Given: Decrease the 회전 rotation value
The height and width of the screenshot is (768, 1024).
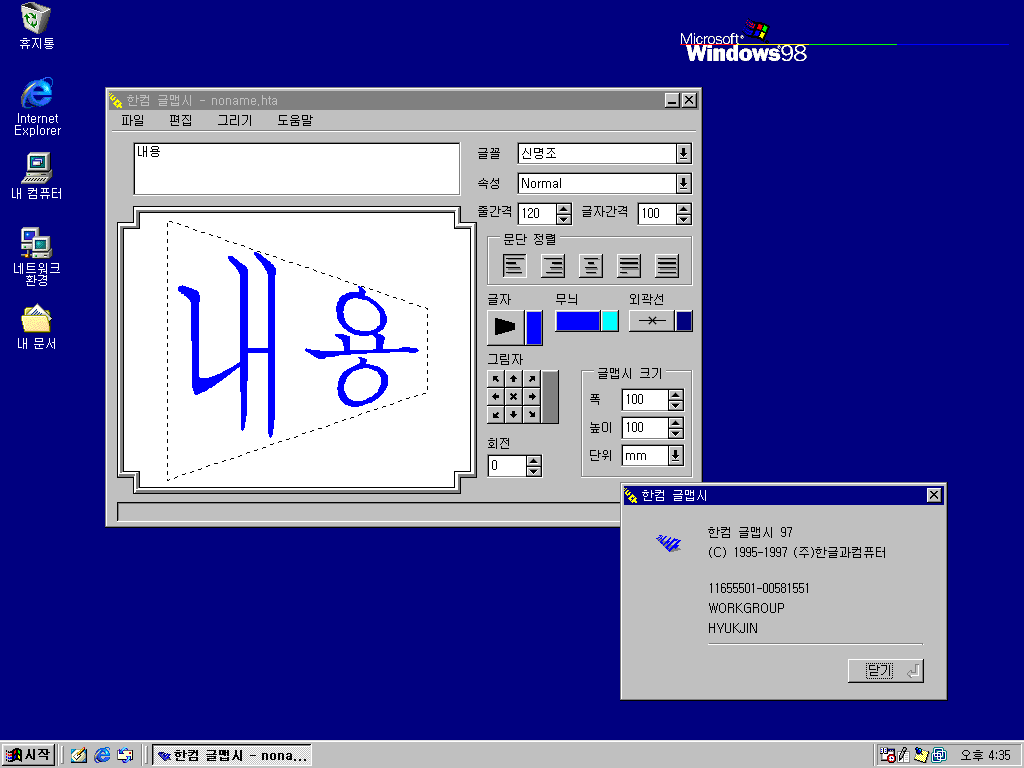Looking at the screenshot, I should 534,471.
